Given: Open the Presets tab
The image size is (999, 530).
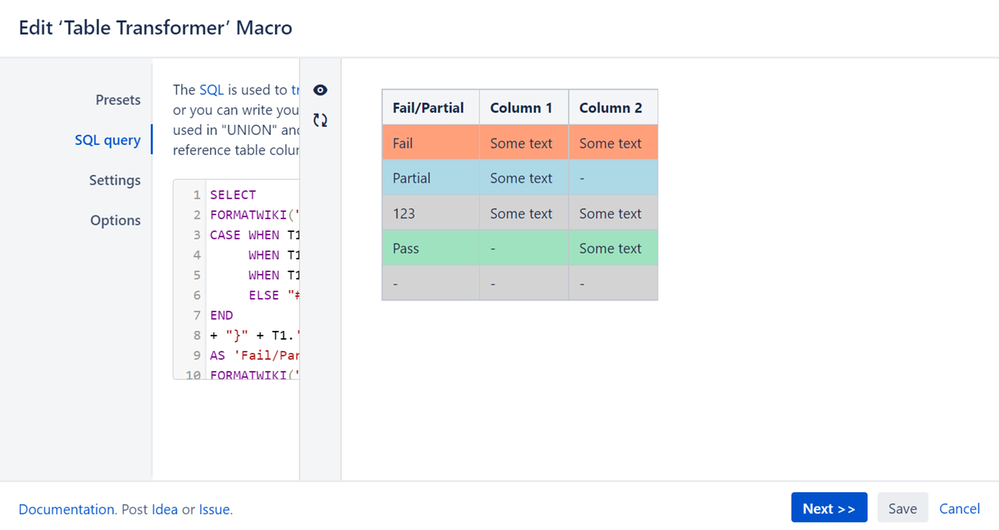Looking at the screenshot, I should coord(118,100).
